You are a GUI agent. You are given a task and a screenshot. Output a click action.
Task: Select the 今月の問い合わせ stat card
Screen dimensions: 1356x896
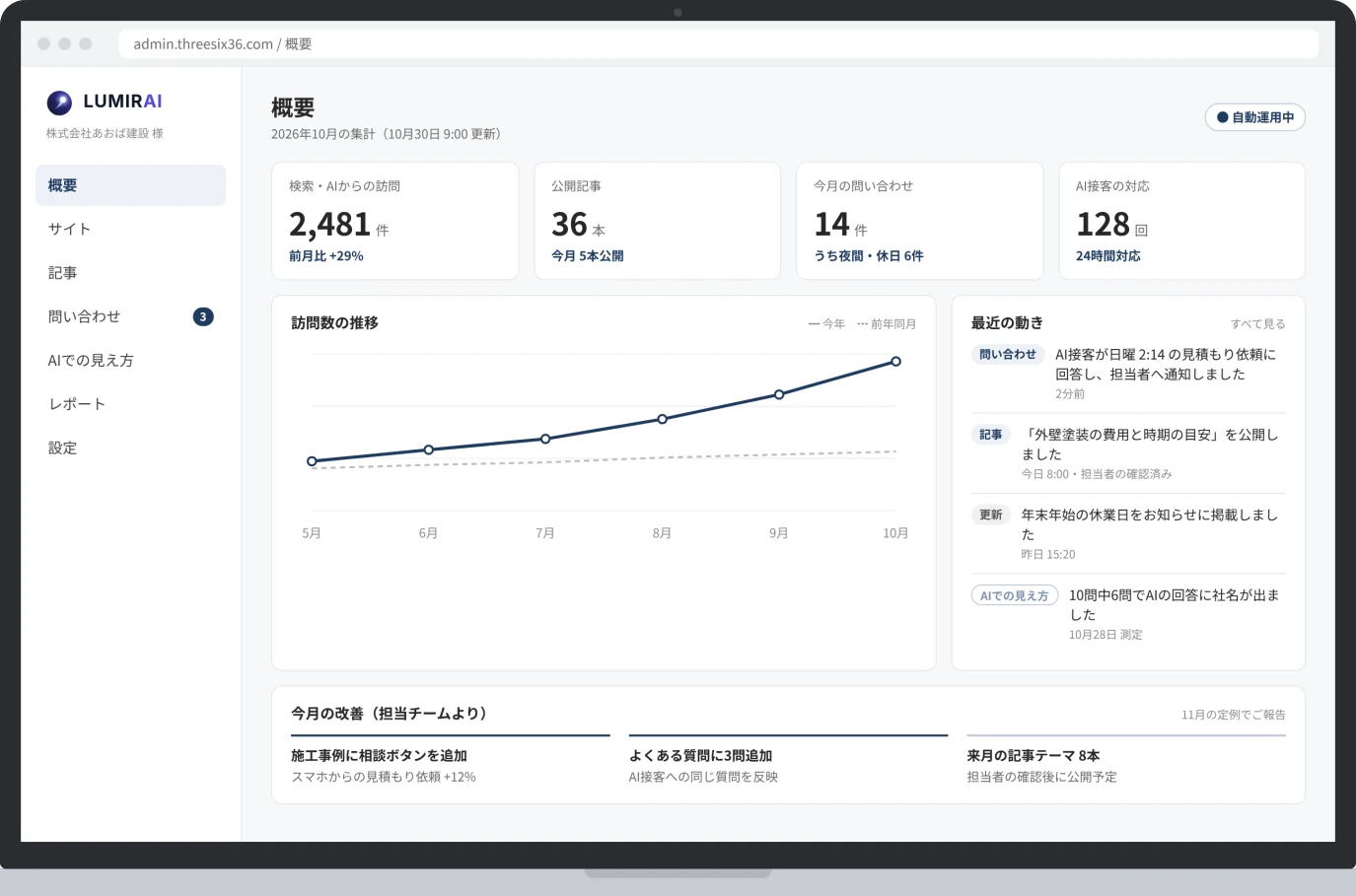(x=919, y=221)
